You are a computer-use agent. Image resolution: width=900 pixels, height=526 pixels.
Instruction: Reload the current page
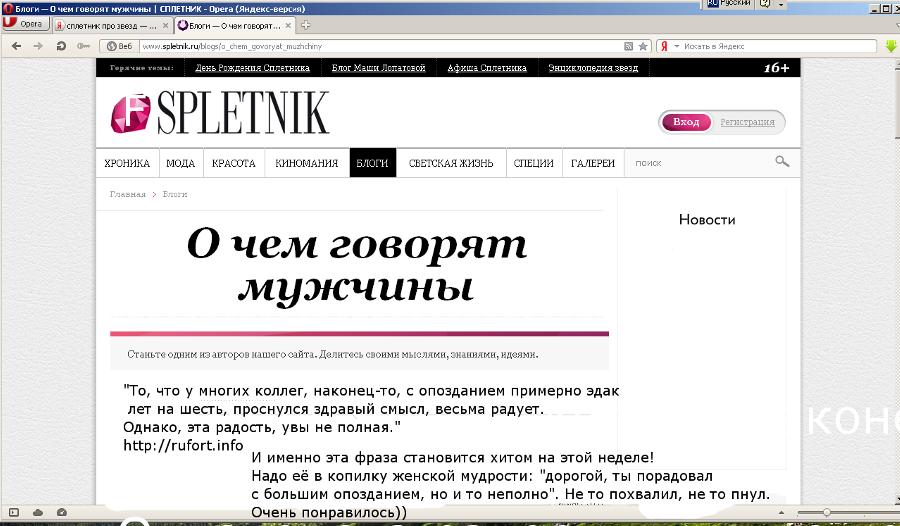pyautogui.click(x=61, y=46)
